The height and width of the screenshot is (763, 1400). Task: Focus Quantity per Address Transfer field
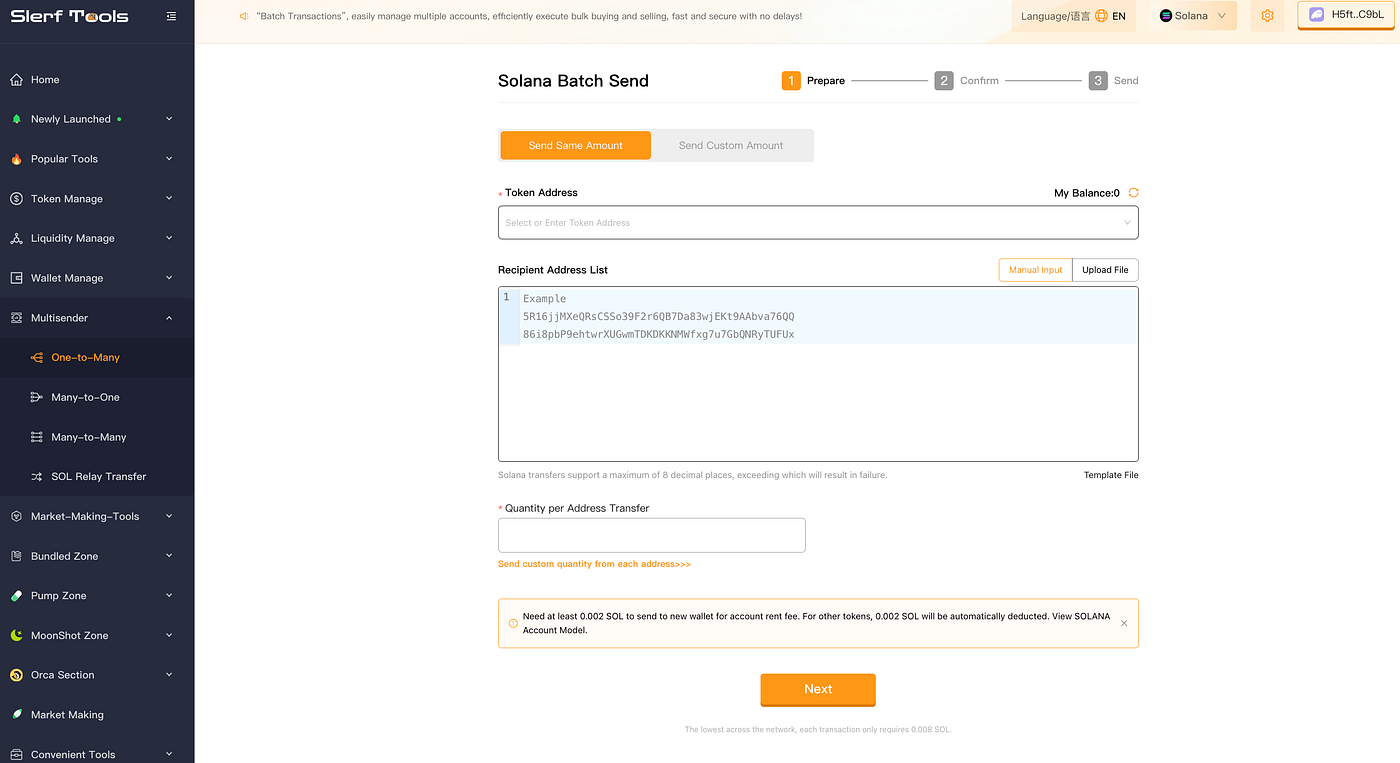point(652,535)
